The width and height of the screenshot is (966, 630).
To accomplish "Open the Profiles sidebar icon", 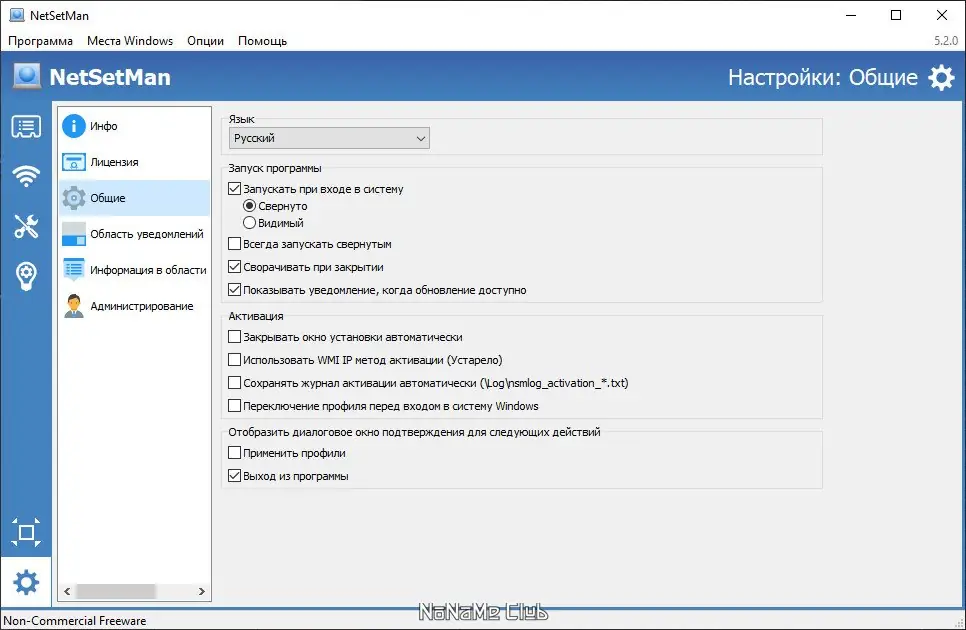I will [26, 127].
